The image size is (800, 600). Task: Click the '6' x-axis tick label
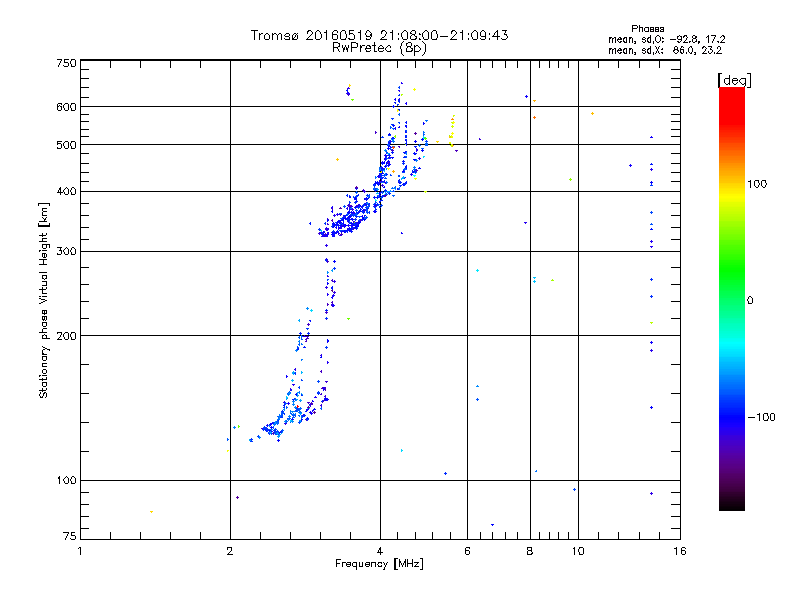tap(467, 551)
